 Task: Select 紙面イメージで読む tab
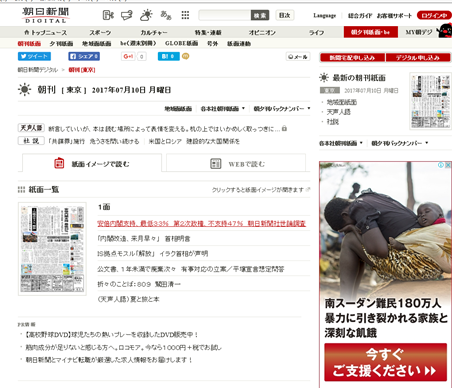point(92,163)
